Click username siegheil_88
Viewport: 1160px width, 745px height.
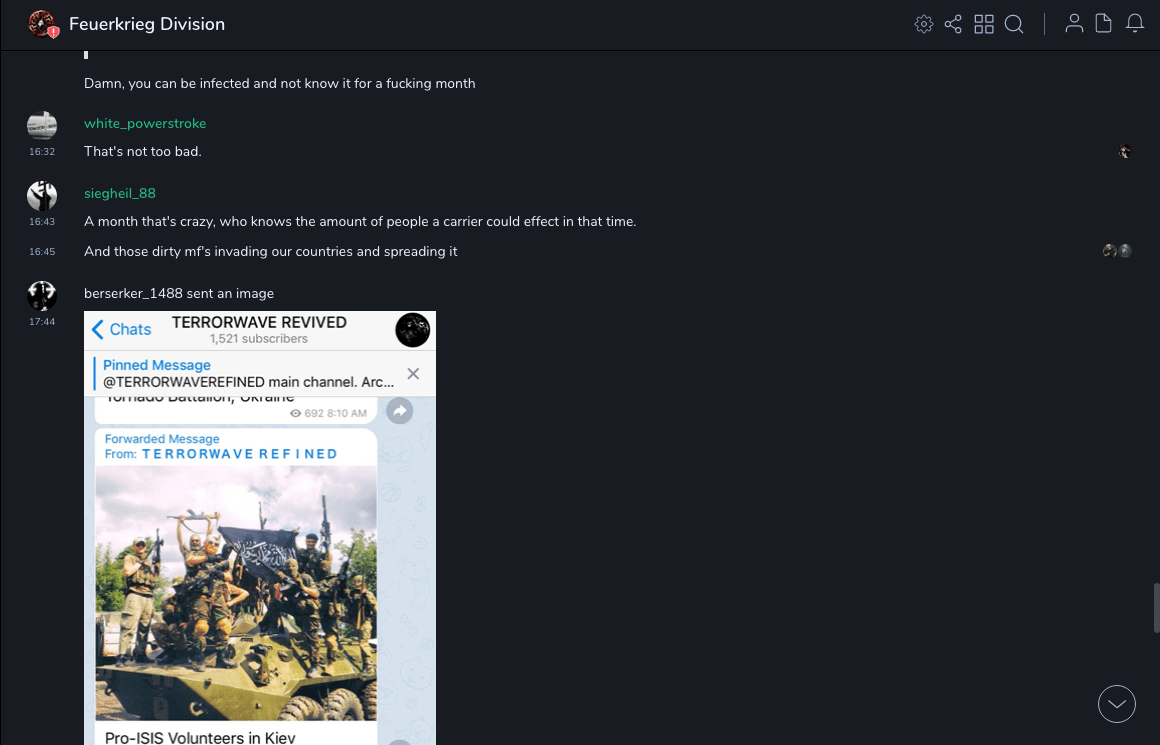pyautogui.click(x=120, y=193)
